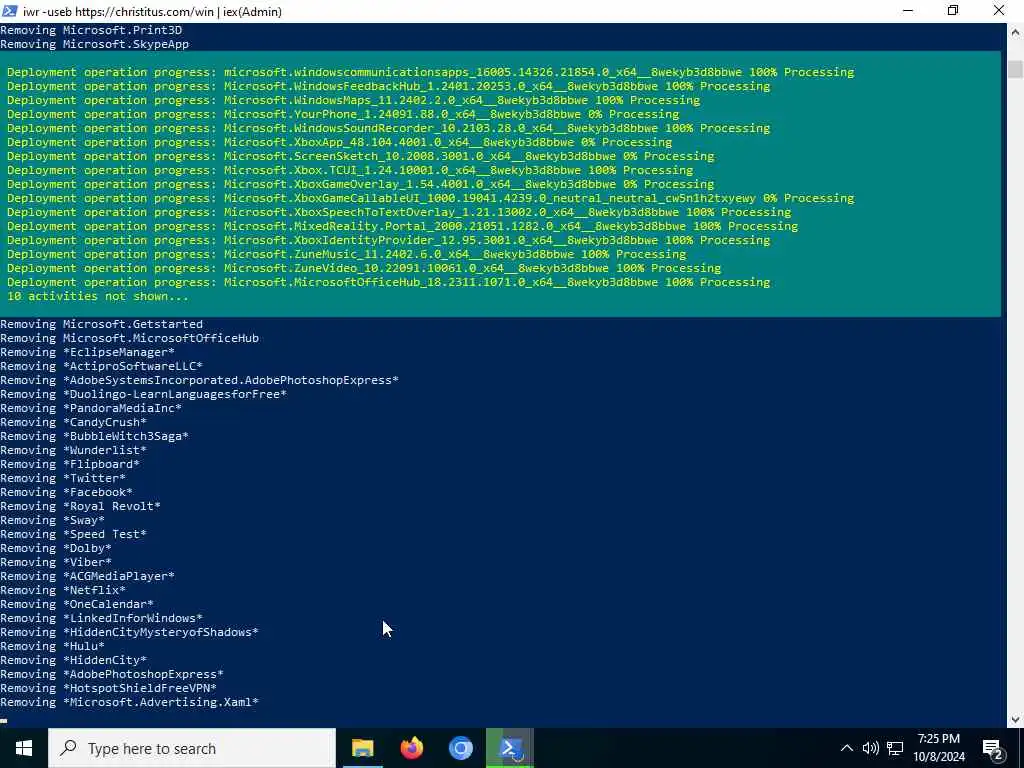Viewport: 1024px width, 768px height.
Task: Open File Explorer from the taskbar
Action: 362,748
